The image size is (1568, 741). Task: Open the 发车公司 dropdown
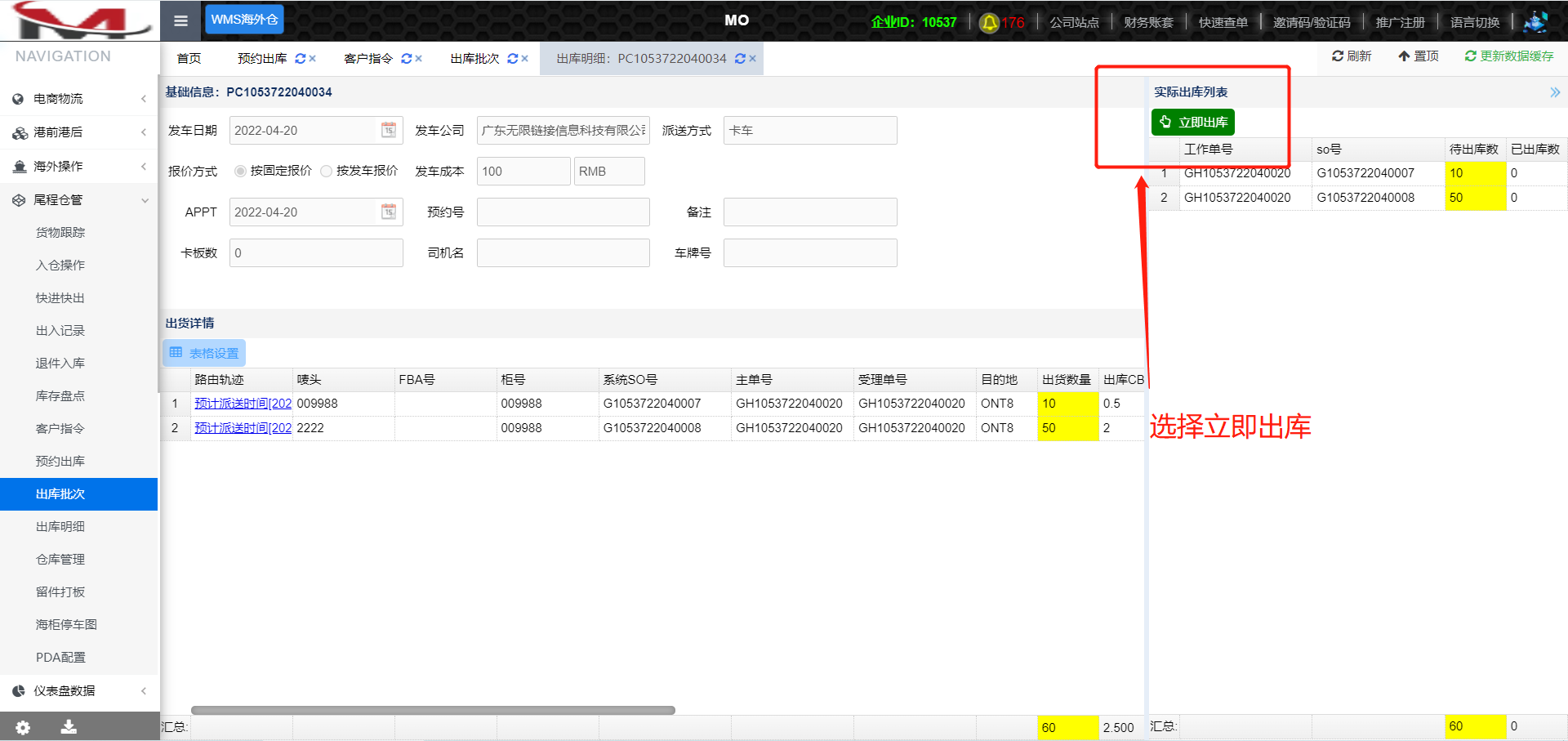pos(563,130)
